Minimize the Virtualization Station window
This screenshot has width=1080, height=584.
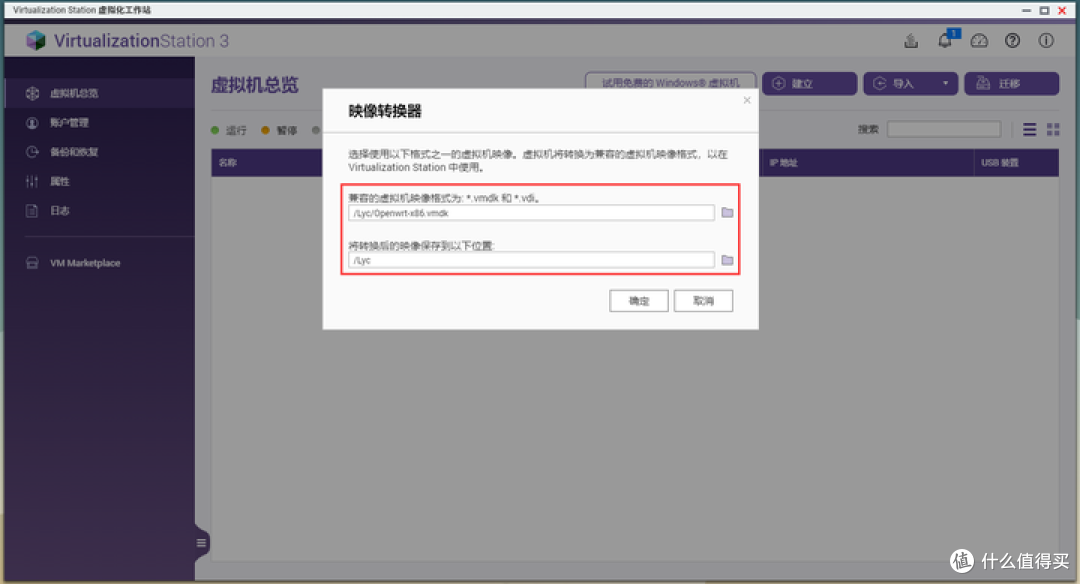pos(1026,10)
